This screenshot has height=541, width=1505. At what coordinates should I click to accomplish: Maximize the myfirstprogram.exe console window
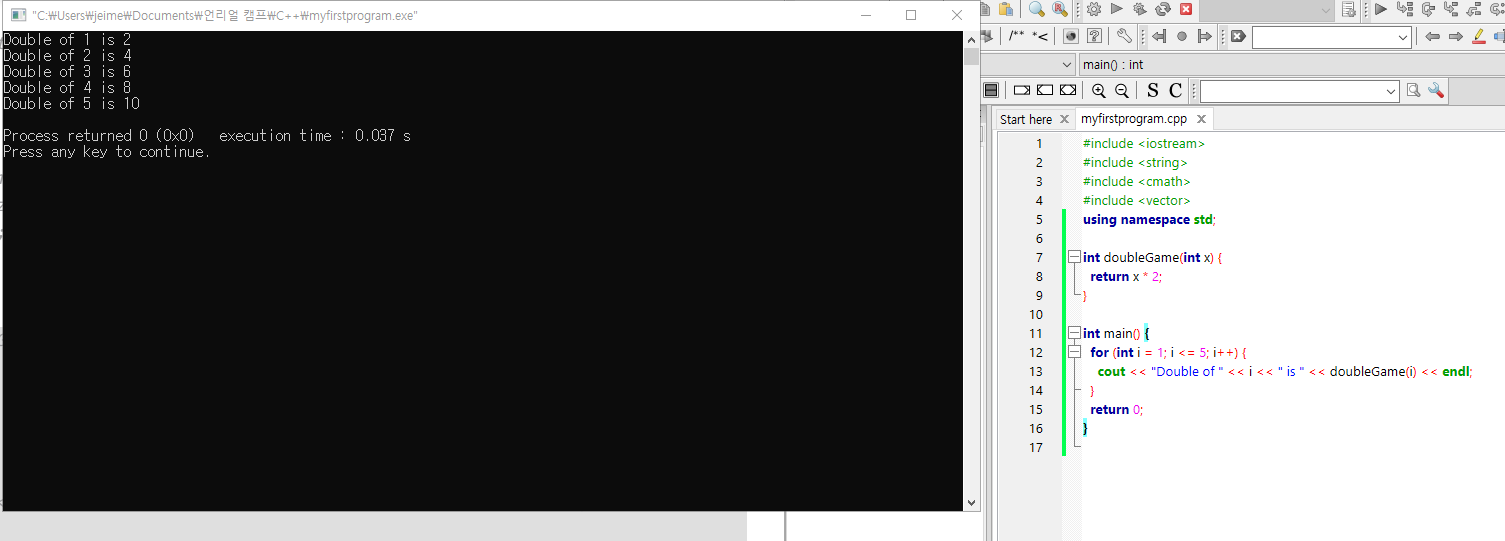(910, 15)
